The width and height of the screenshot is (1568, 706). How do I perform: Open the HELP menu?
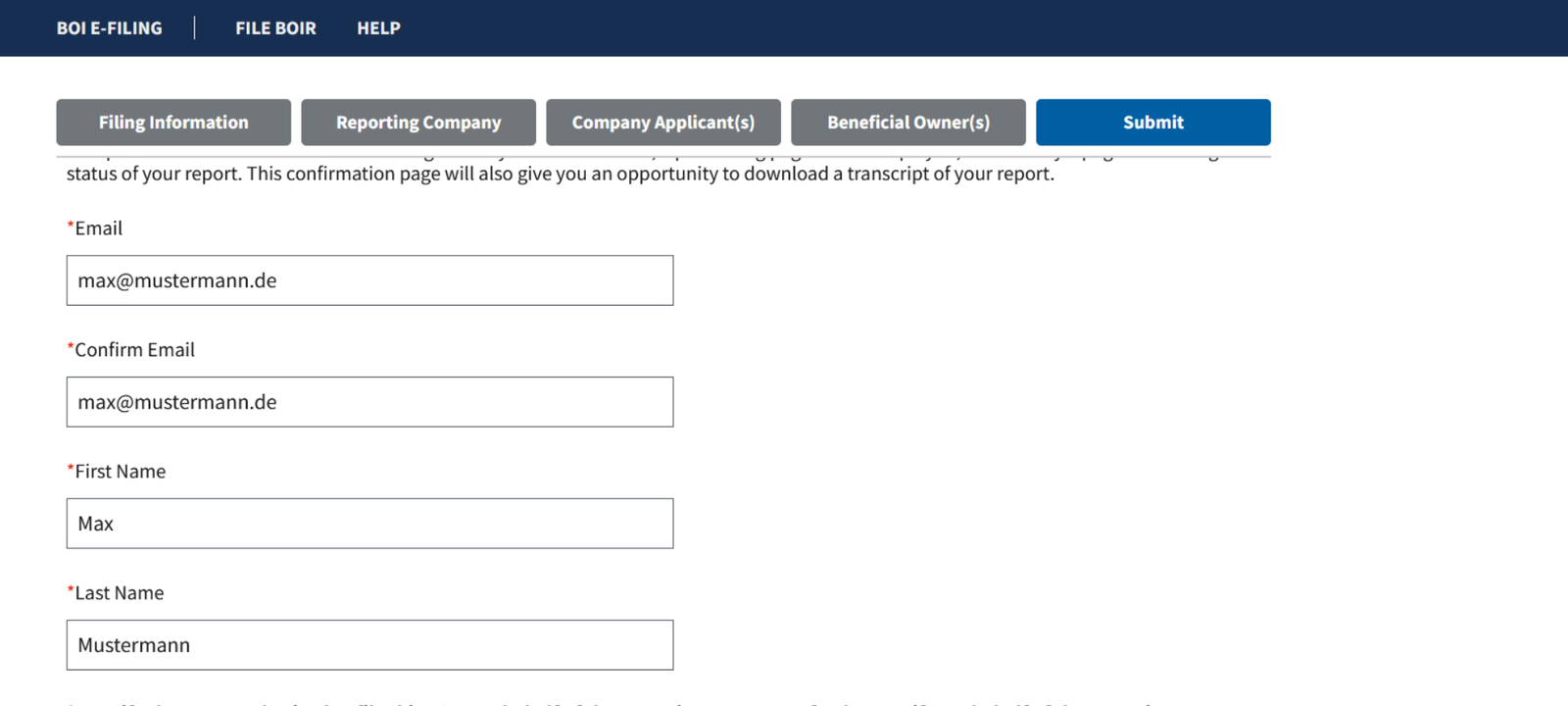tap(378, 28)
